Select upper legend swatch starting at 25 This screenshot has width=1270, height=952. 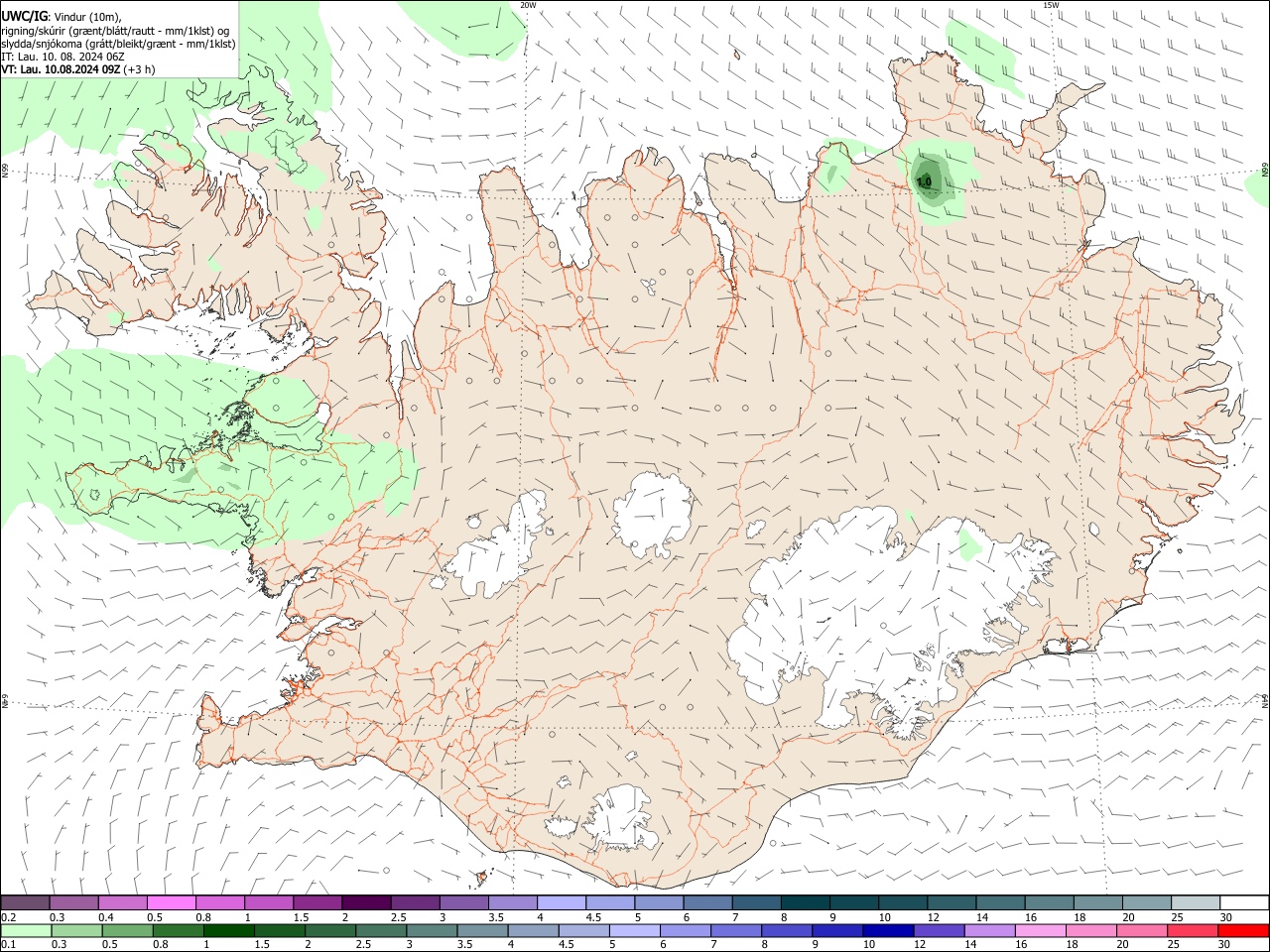tap(1197, 903)
